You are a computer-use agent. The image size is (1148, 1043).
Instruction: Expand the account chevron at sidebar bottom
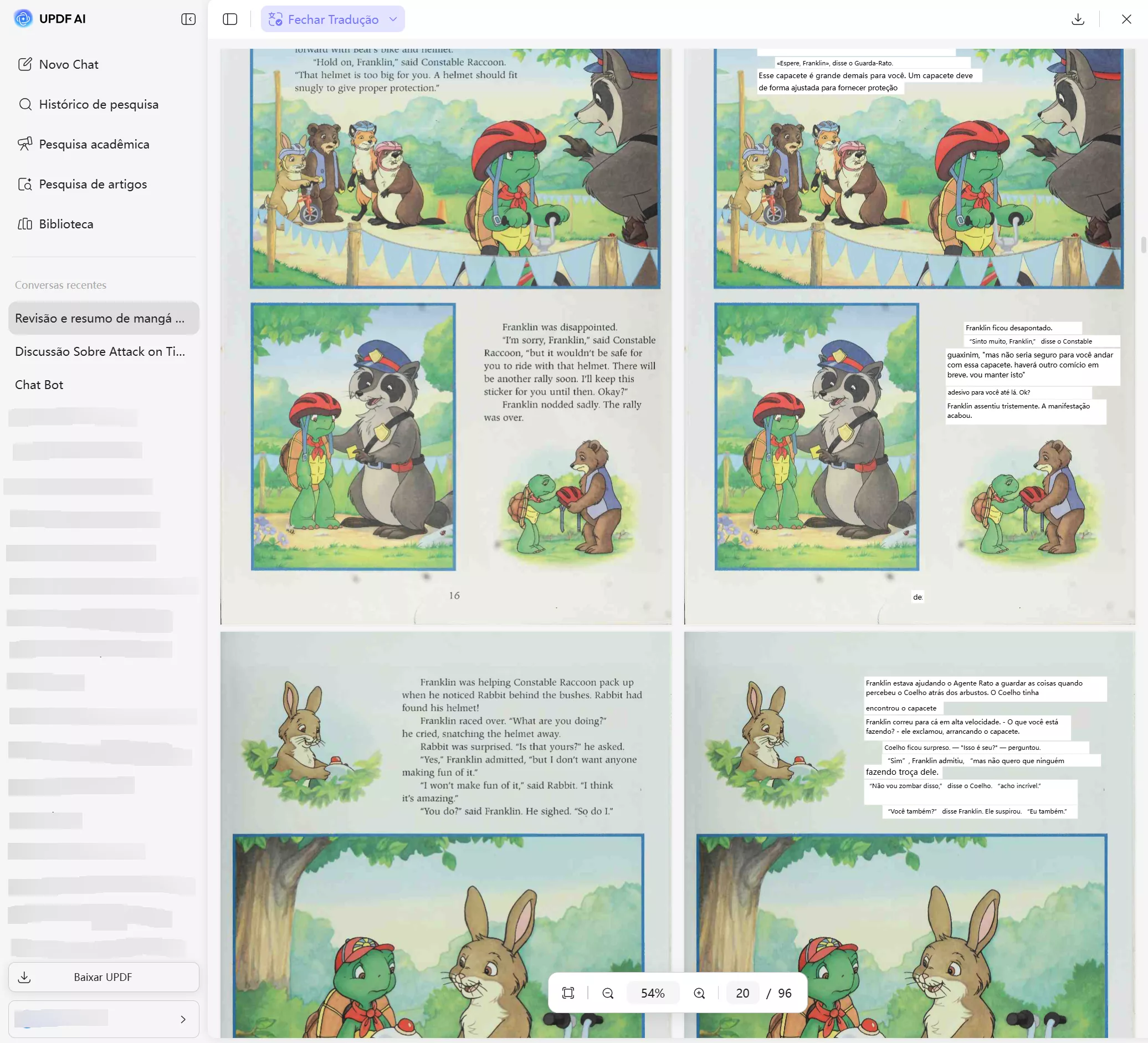(x=183, y=1019)
